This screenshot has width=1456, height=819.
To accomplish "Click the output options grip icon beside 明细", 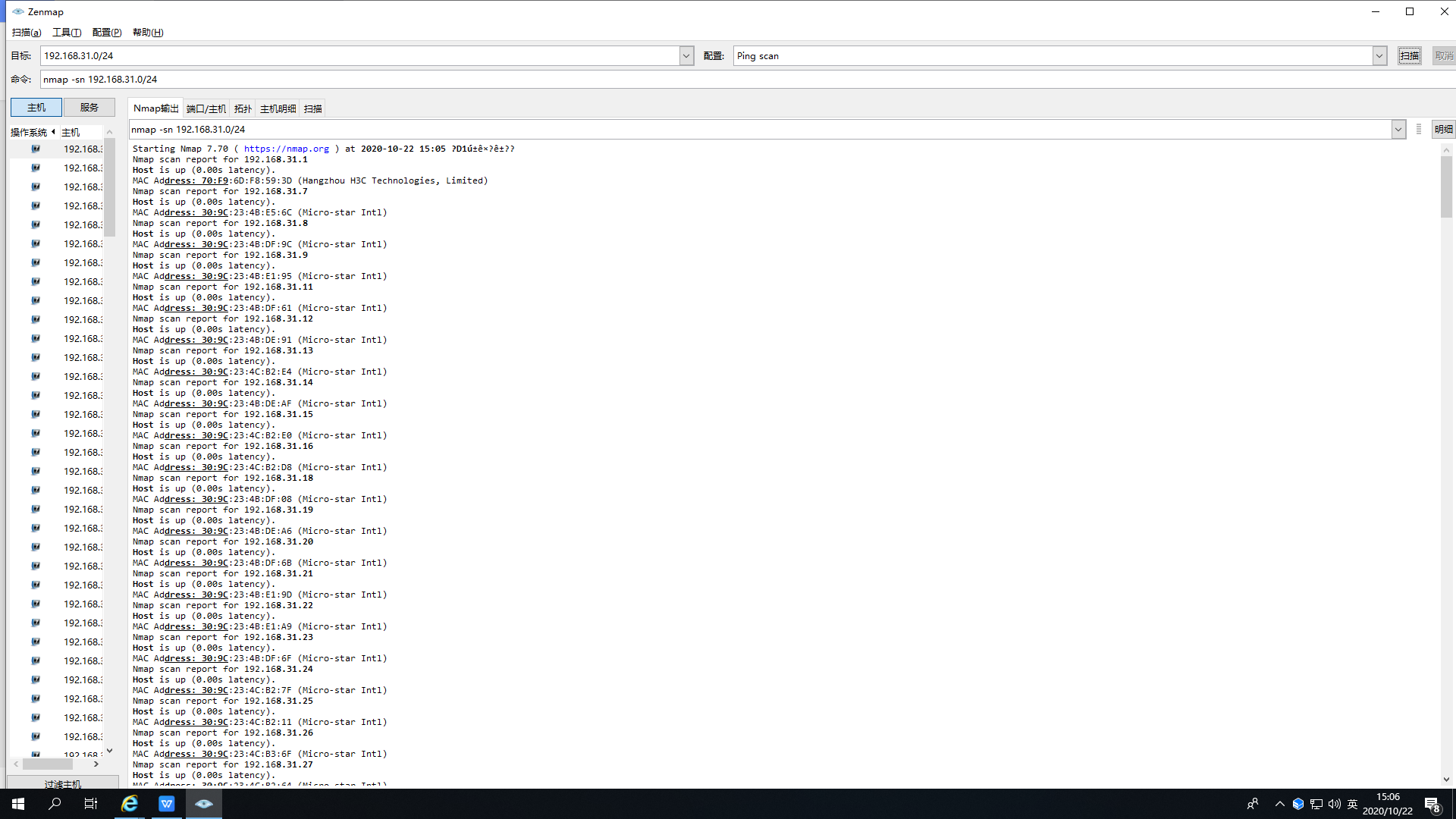I will pos(1418,130).
